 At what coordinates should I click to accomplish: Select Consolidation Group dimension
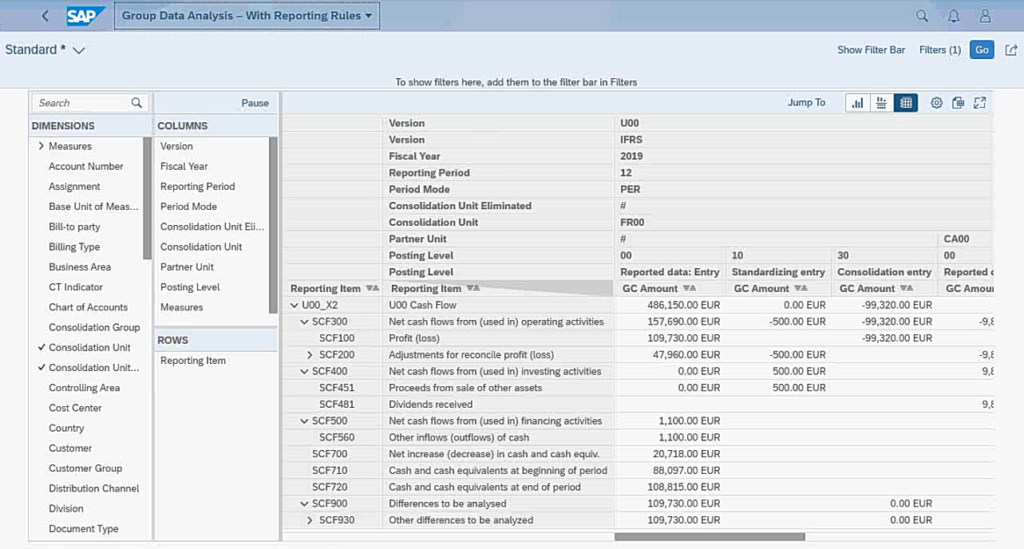94,327
